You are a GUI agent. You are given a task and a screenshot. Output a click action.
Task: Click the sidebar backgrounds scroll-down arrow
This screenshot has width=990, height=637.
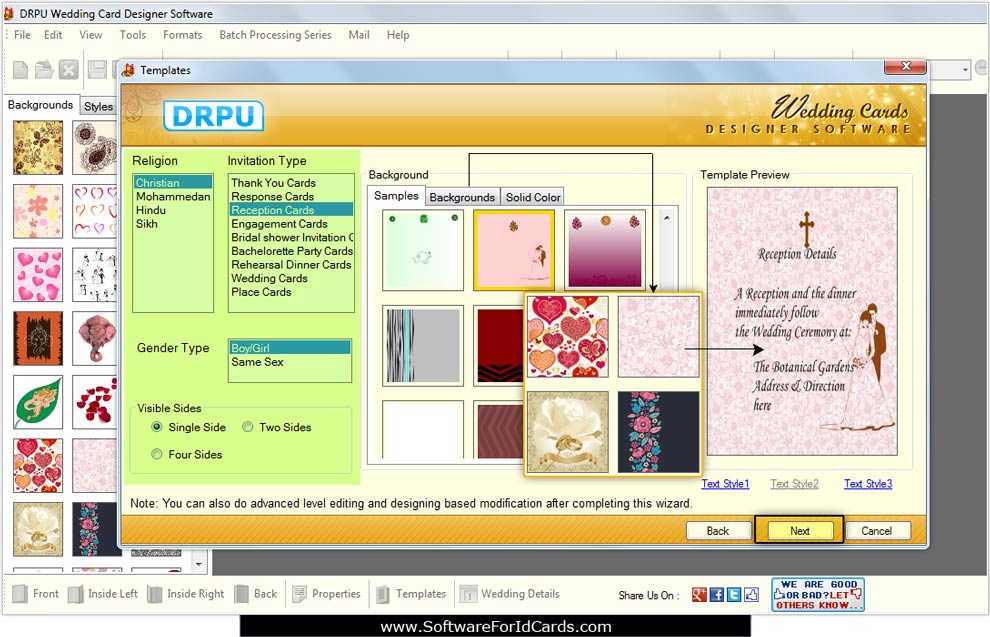[x=199, y=564]
